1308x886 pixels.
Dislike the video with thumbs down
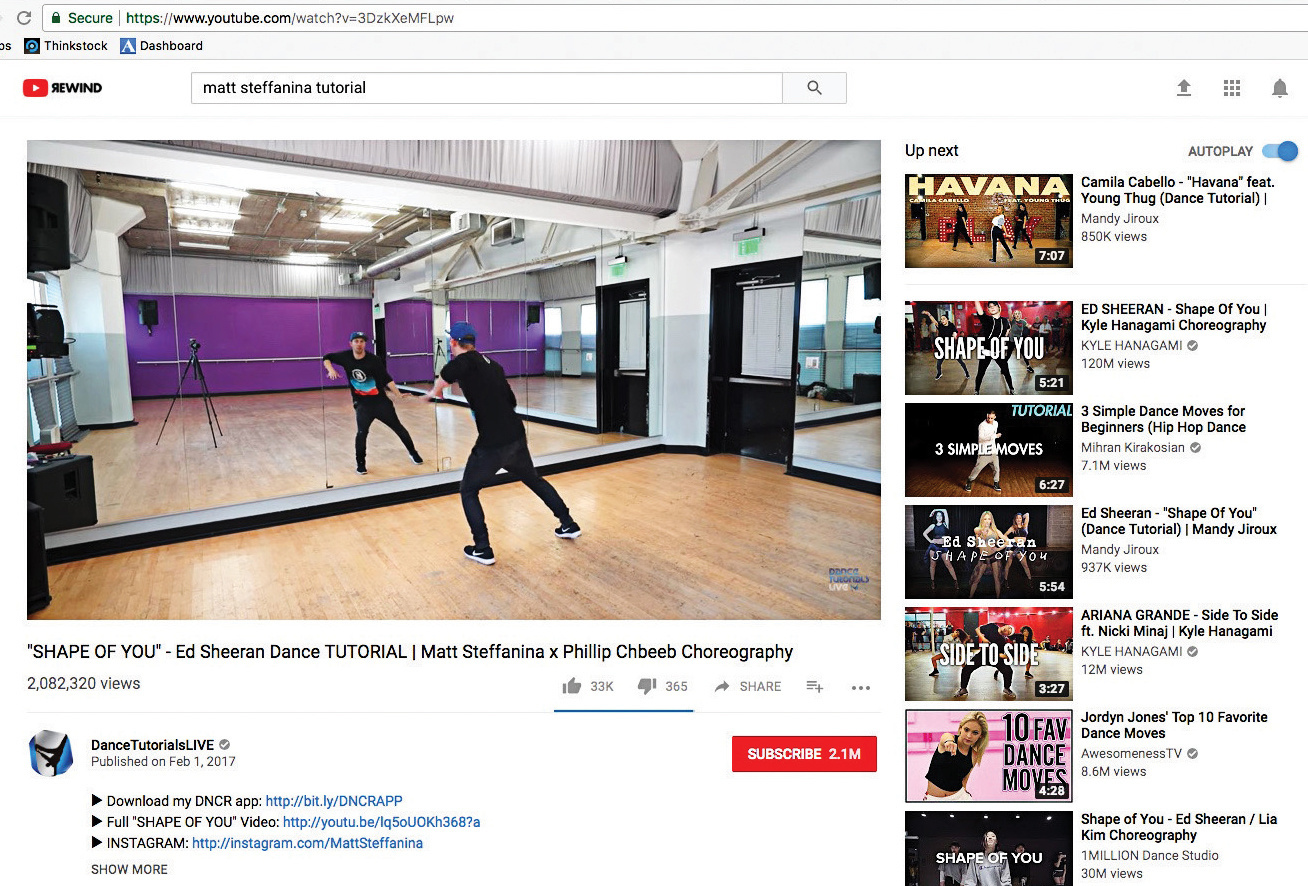coord(647,686)
